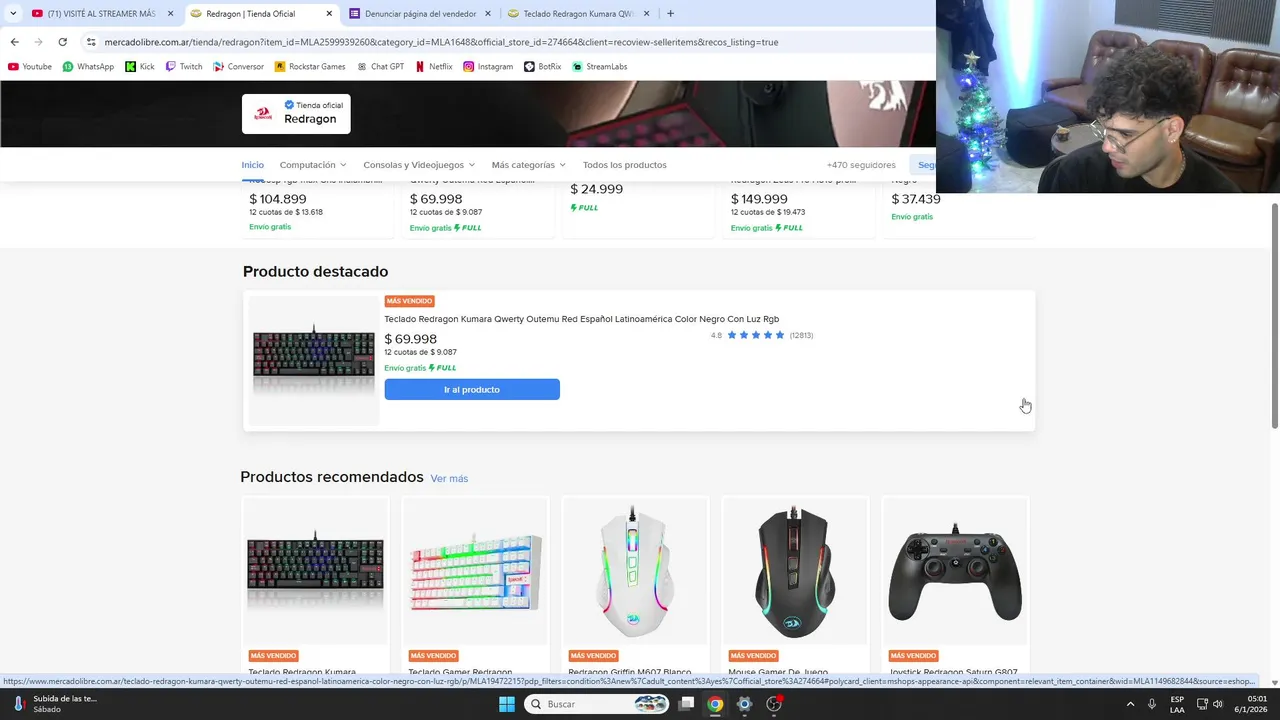The height and width of the screenshot is (720, 1280).
Task: Switch to Teclado Redragon Kumara tab
Action: [x=578, y=14]
